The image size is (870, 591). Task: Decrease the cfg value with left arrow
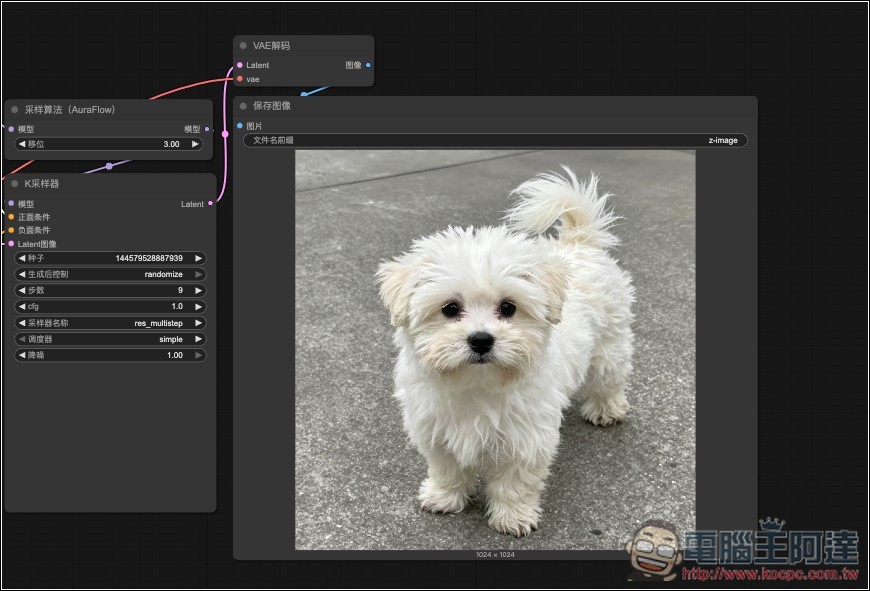click(23, 306)
